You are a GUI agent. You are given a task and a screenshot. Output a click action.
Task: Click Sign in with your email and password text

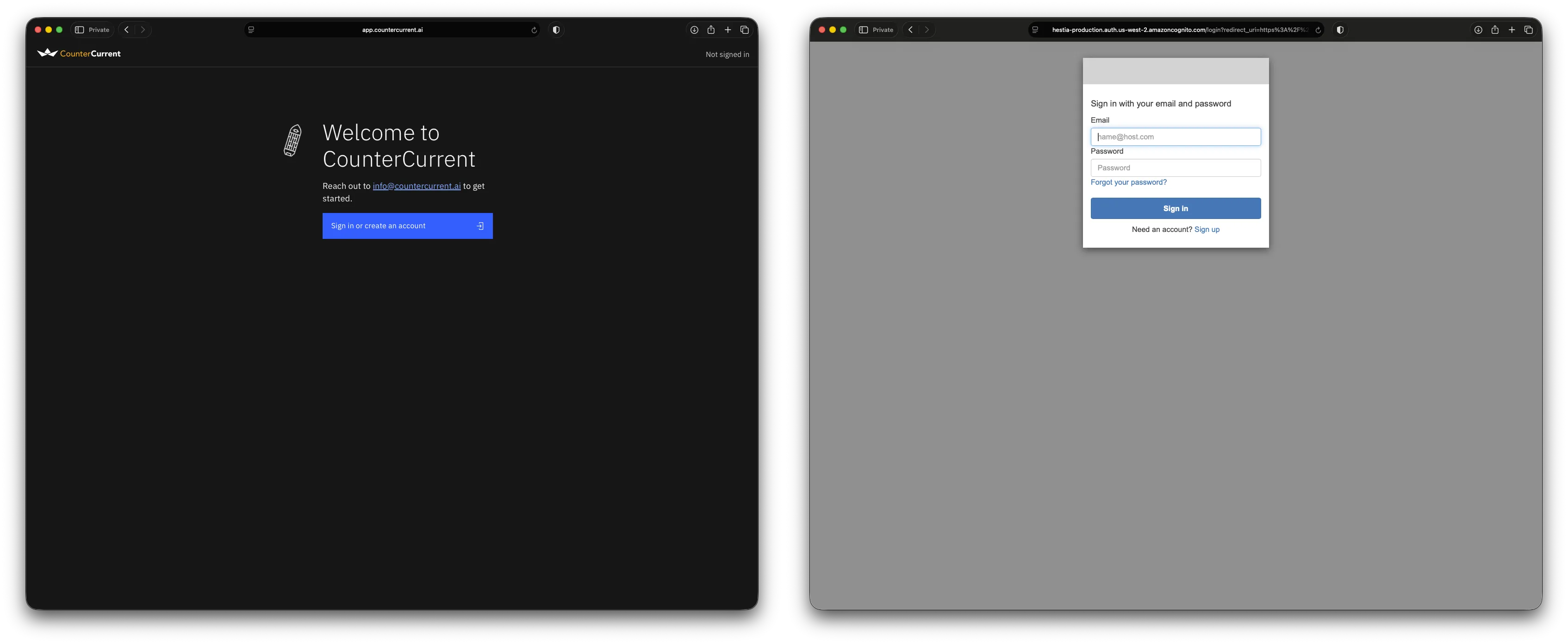click(x=1161, y=104)
